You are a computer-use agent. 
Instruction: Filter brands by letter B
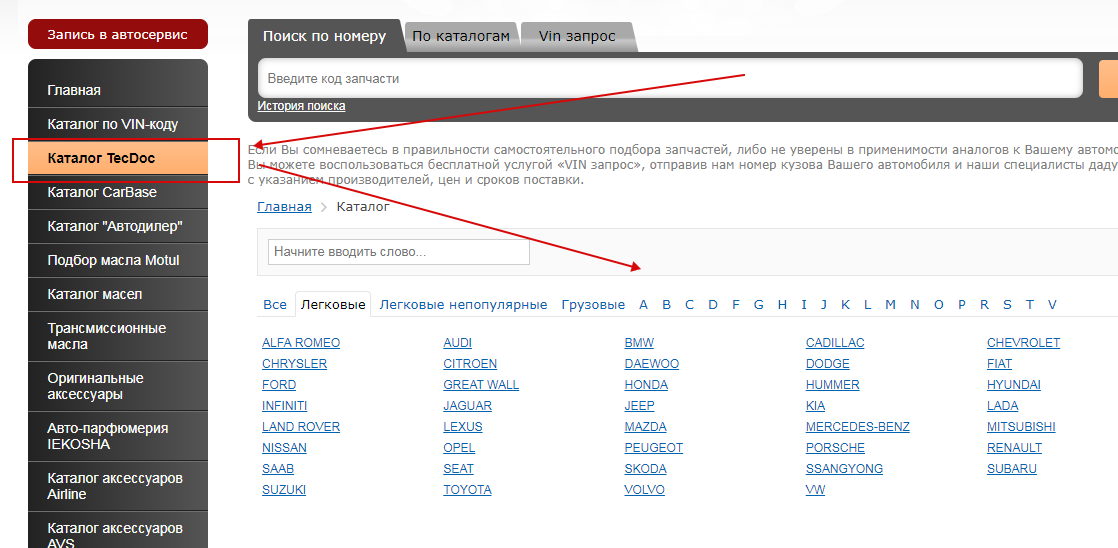coord(667,305)
